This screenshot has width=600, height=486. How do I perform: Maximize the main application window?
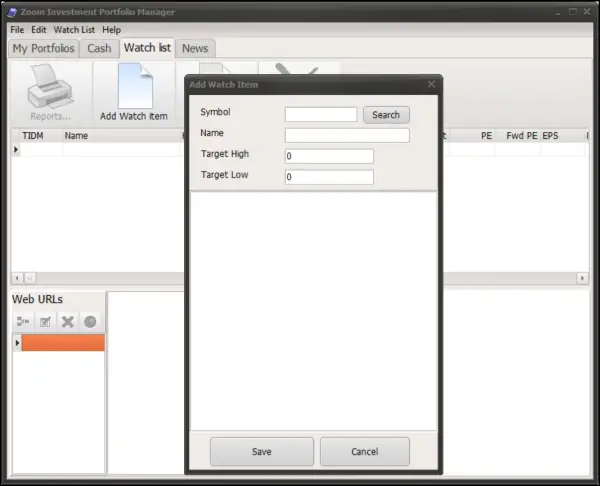click(572, 12)
